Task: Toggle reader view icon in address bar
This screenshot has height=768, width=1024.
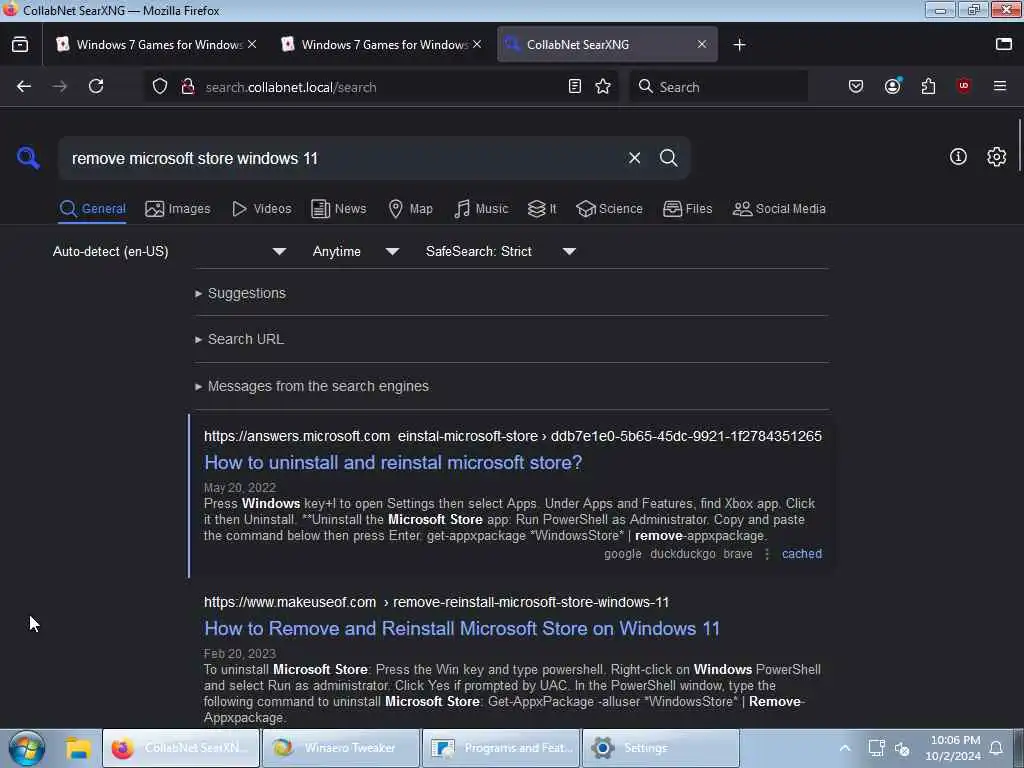Action: pos(575,86)
